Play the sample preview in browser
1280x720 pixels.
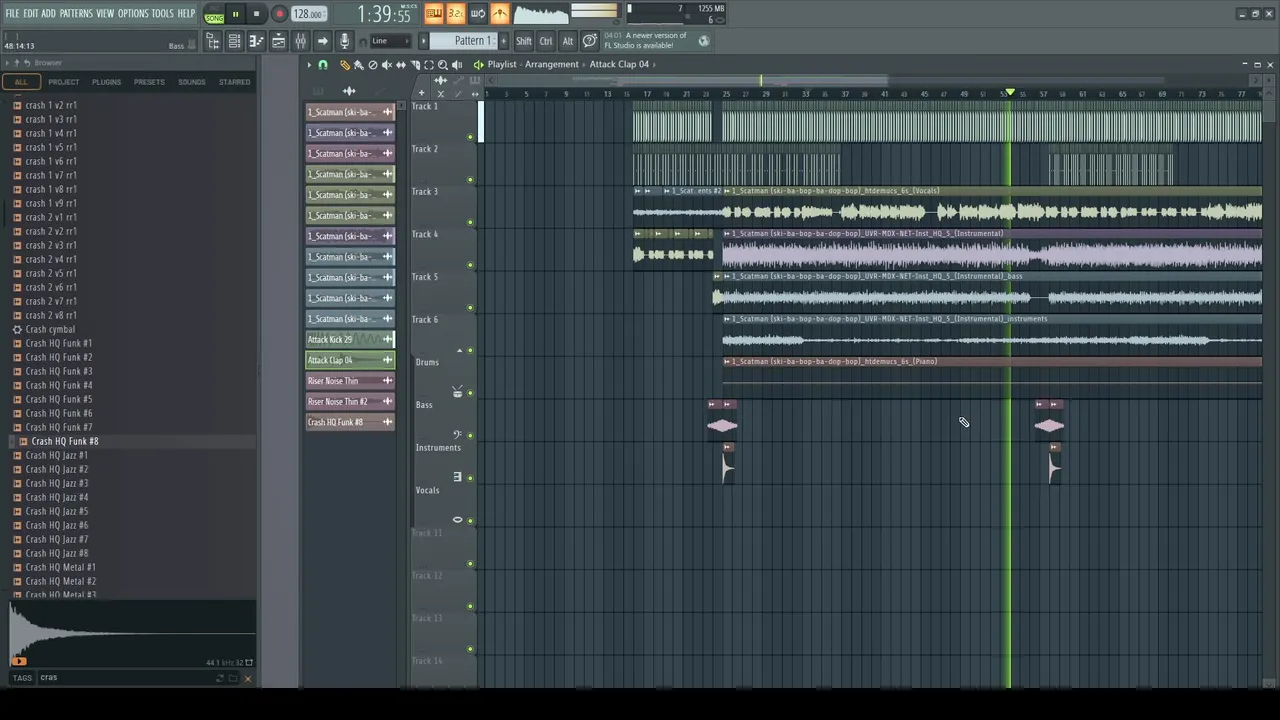18,660
